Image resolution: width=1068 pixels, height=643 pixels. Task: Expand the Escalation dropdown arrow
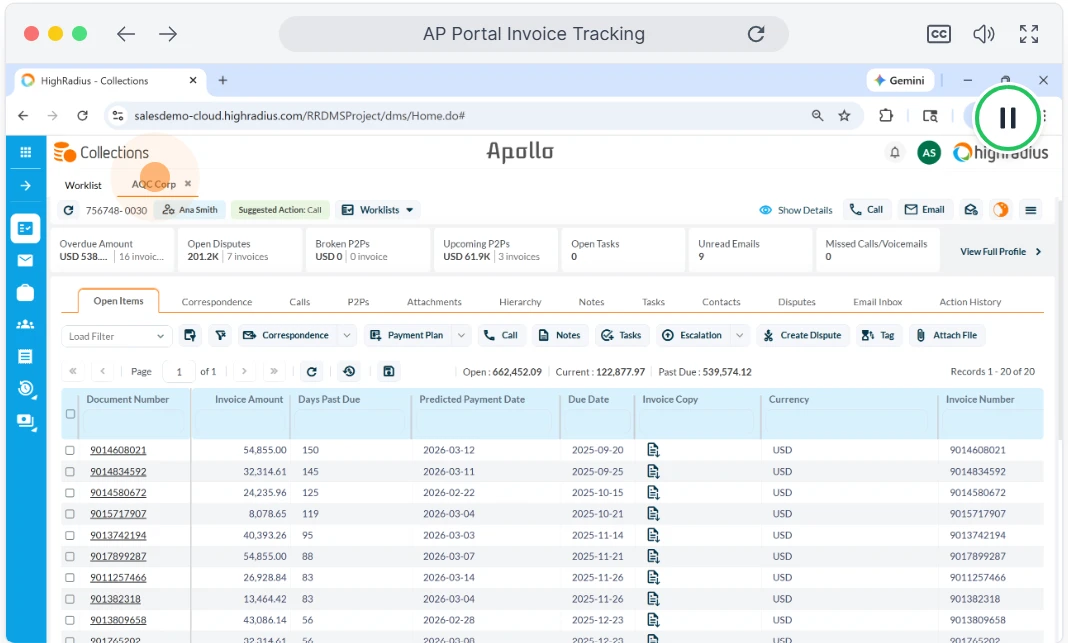click(x=739, y=335)
